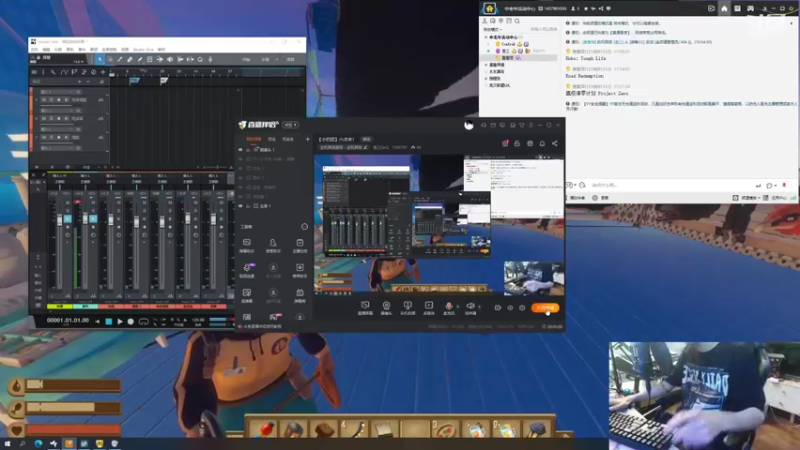
Task: Select the Range tool in Studio One
Action: point(110,60)
